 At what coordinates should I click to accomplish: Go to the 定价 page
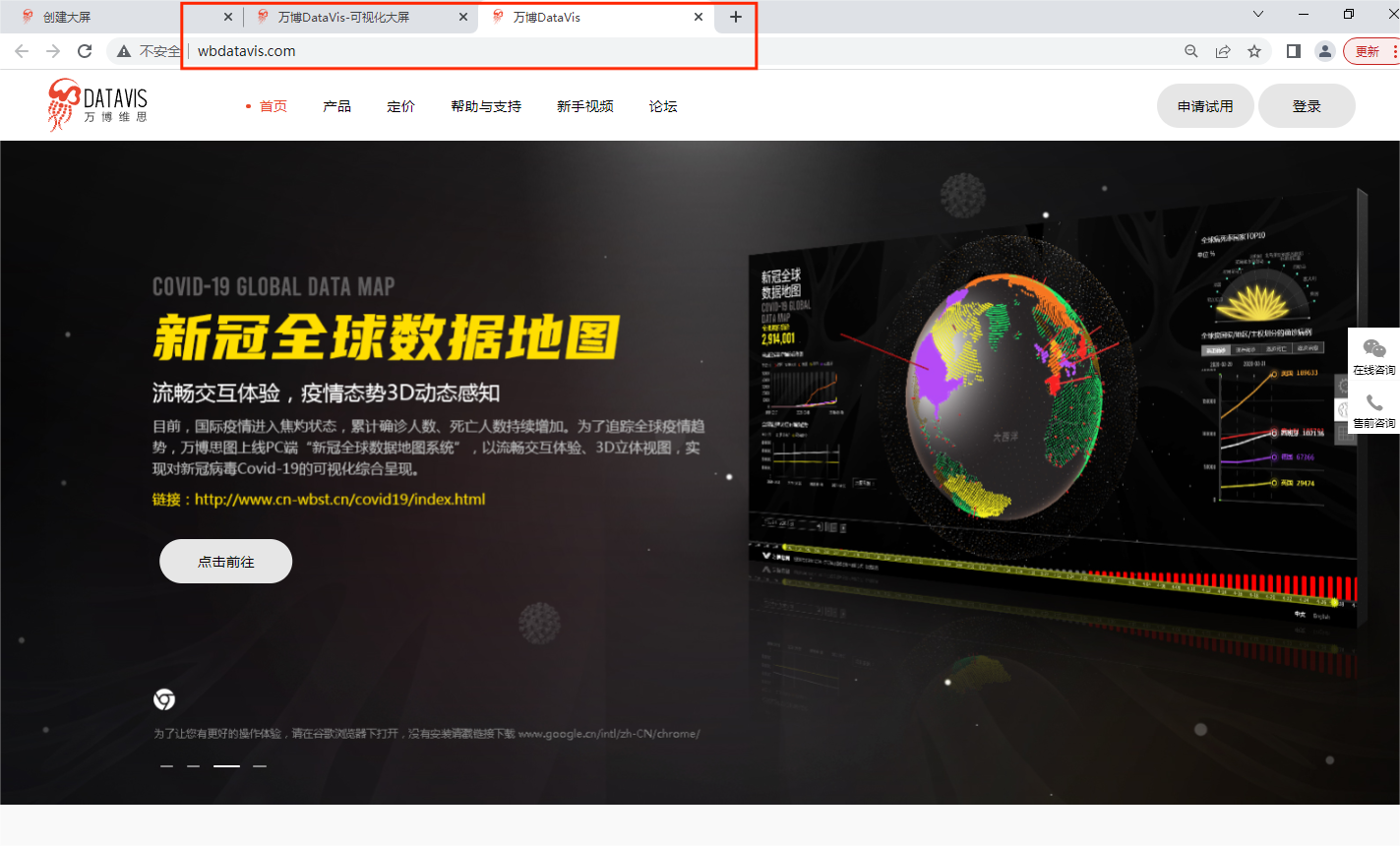401,106
